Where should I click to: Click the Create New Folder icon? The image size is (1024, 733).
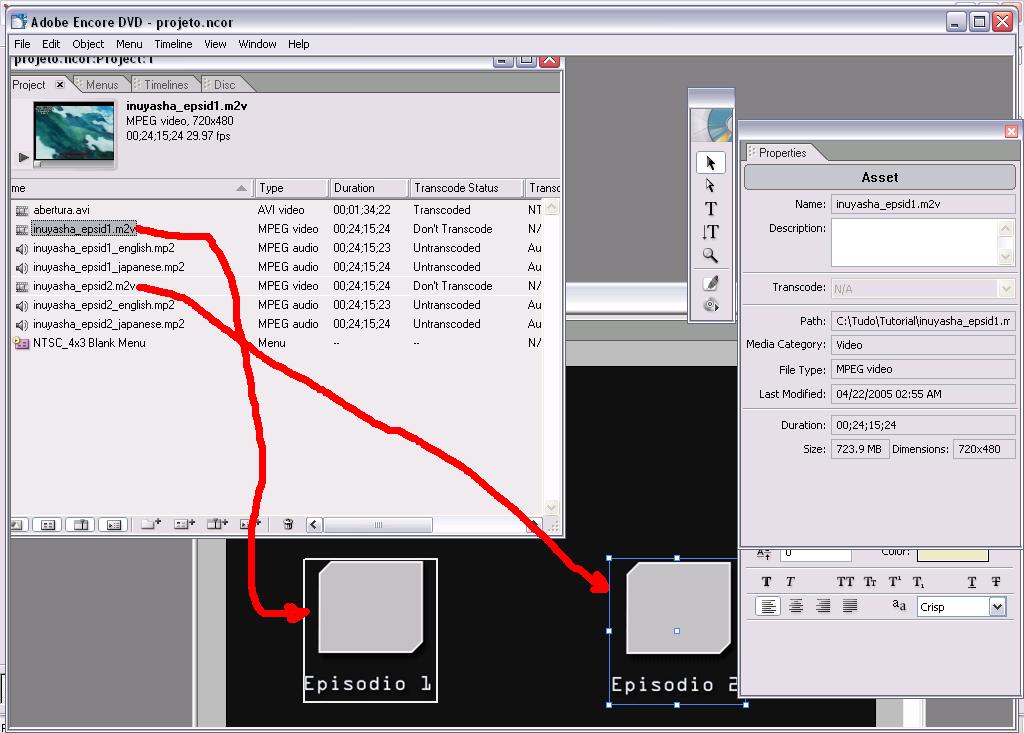[151, 524]
